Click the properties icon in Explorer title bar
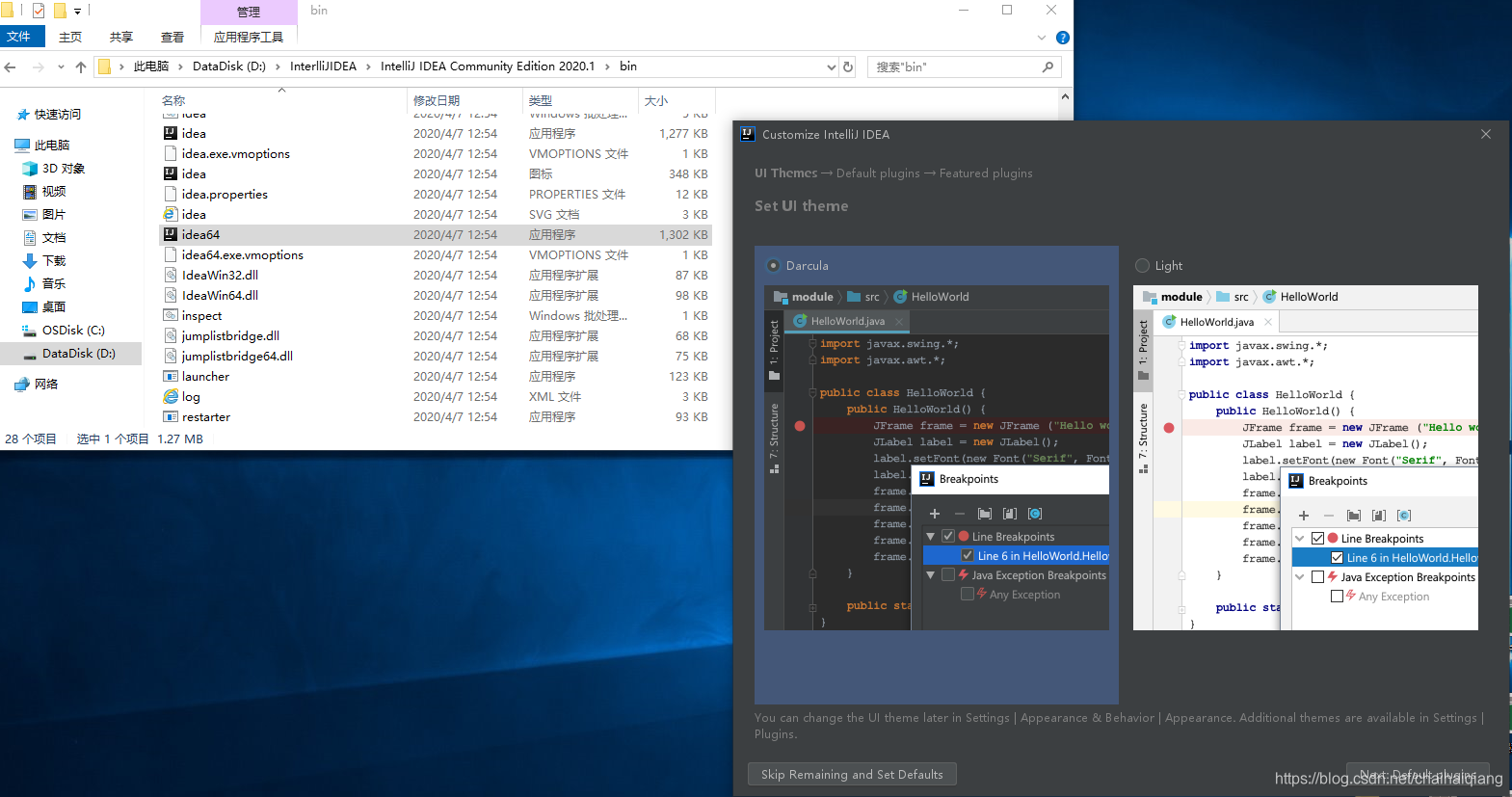Screen dimensions: 1512x797 [x=39, y=11]
